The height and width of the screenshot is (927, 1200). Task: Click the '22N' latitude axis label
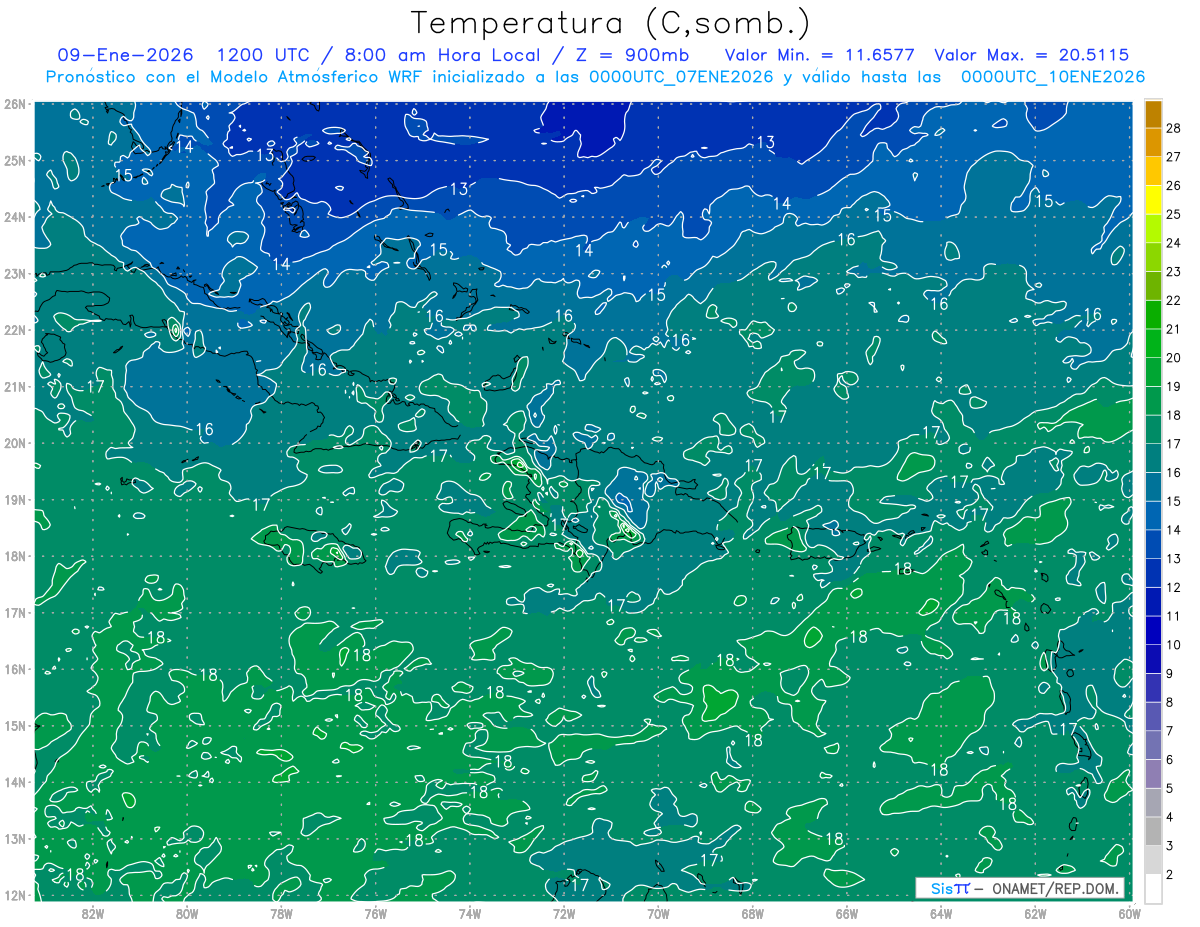14,329
